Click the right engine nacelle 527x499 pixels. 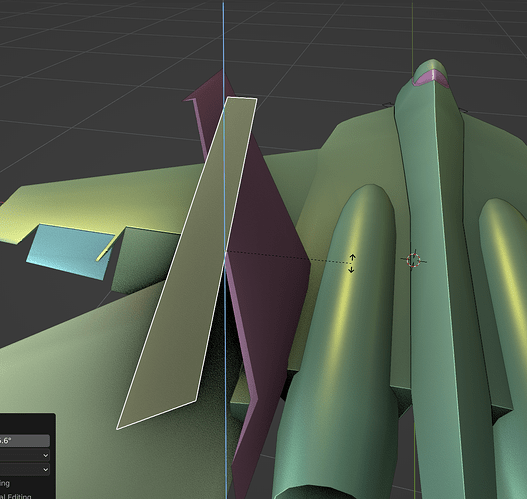click(504, 302)
